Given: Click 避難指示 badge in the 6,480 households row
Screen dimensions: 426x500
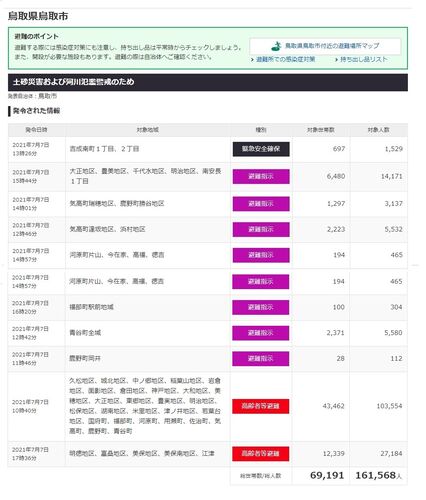Looking at the screenshot, I should click(261, 176).
